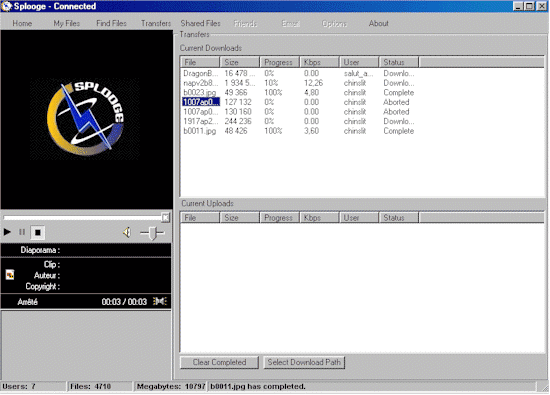Click the play button in media player
The height and width of the screenshot is (395, 550).
point(7,232)
